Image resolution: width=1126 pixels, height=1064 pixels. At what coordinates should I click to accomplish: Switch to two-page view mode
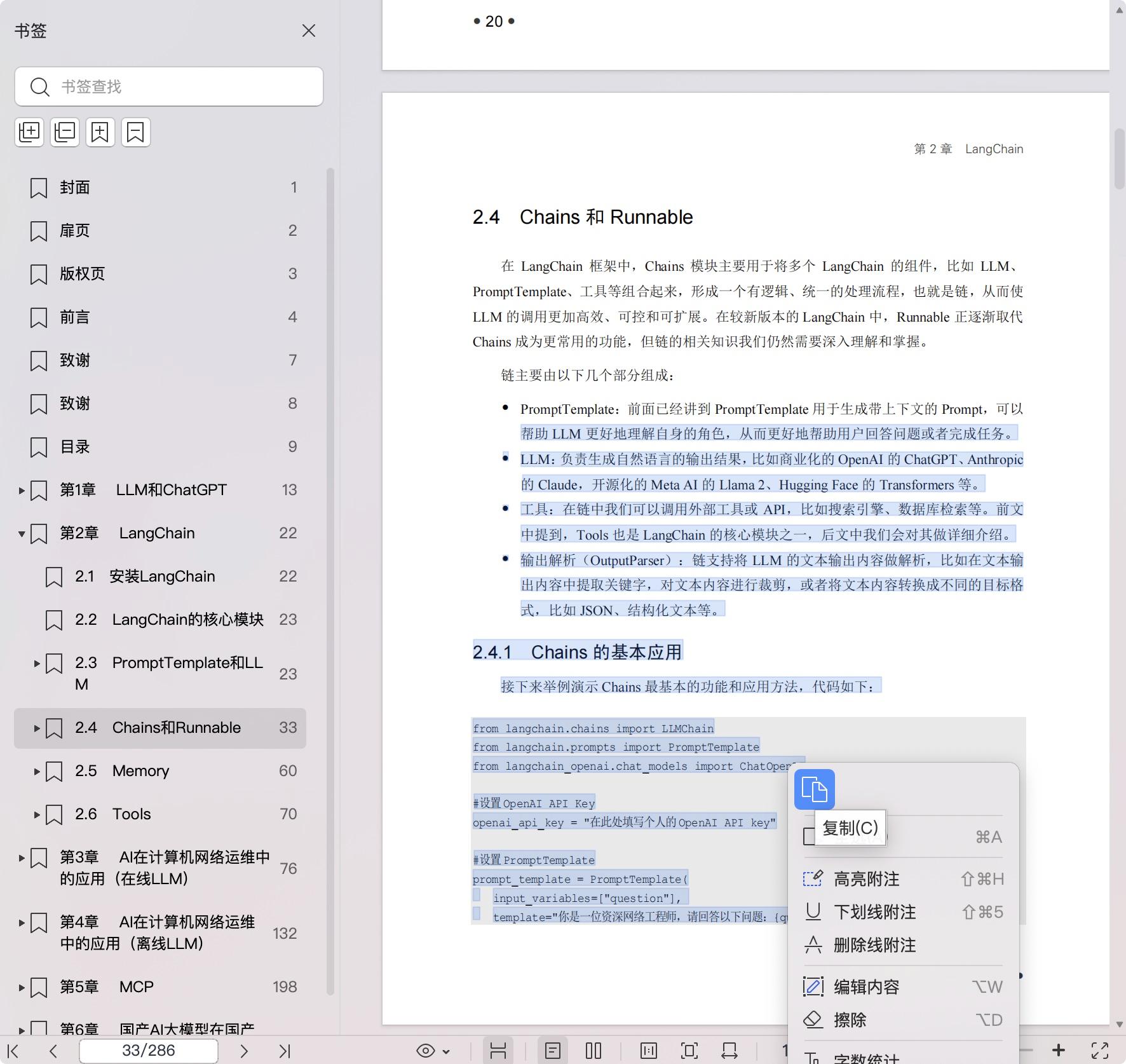pos(593,1050)
